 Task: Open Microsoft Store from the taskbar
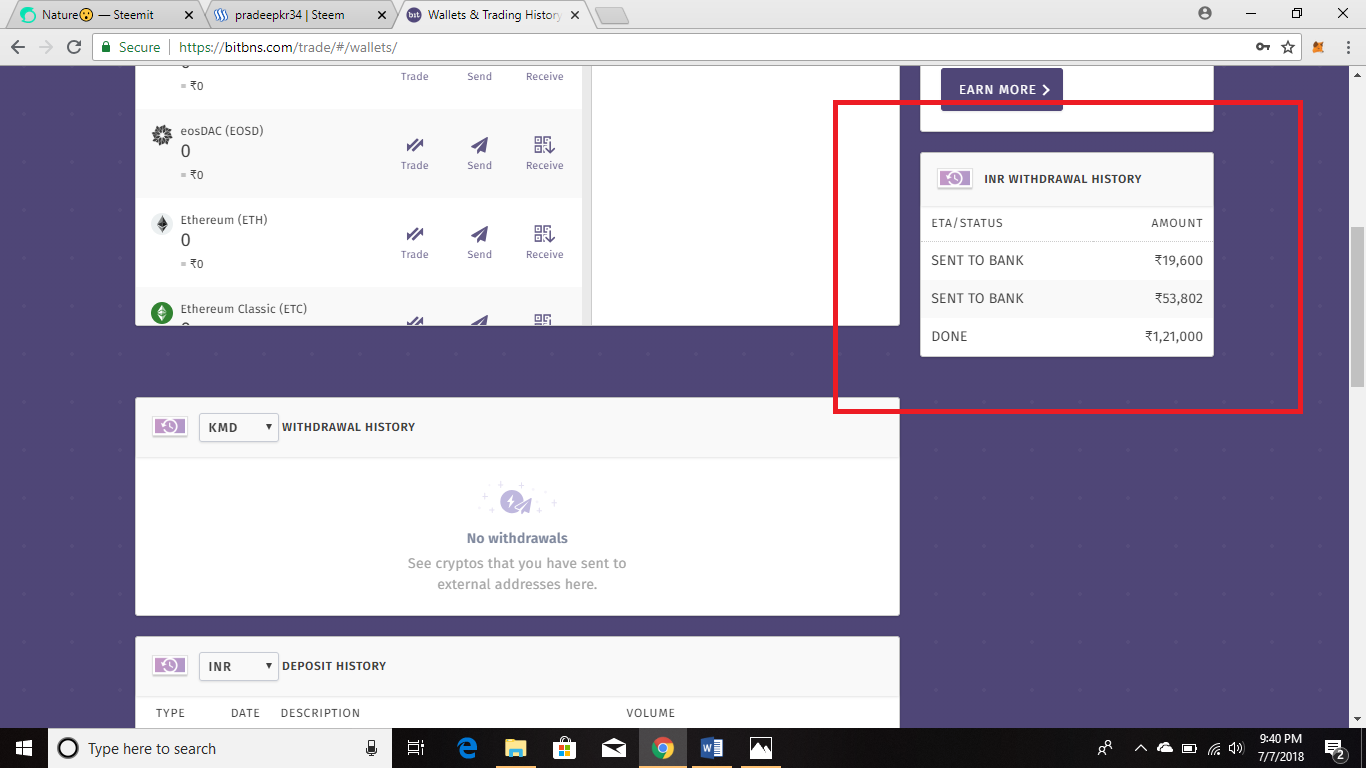pyautogui.click(x=564, y=748)
